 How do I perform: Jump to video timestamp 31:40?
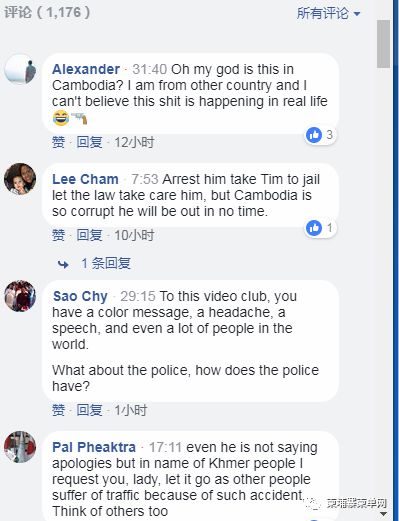149,69
